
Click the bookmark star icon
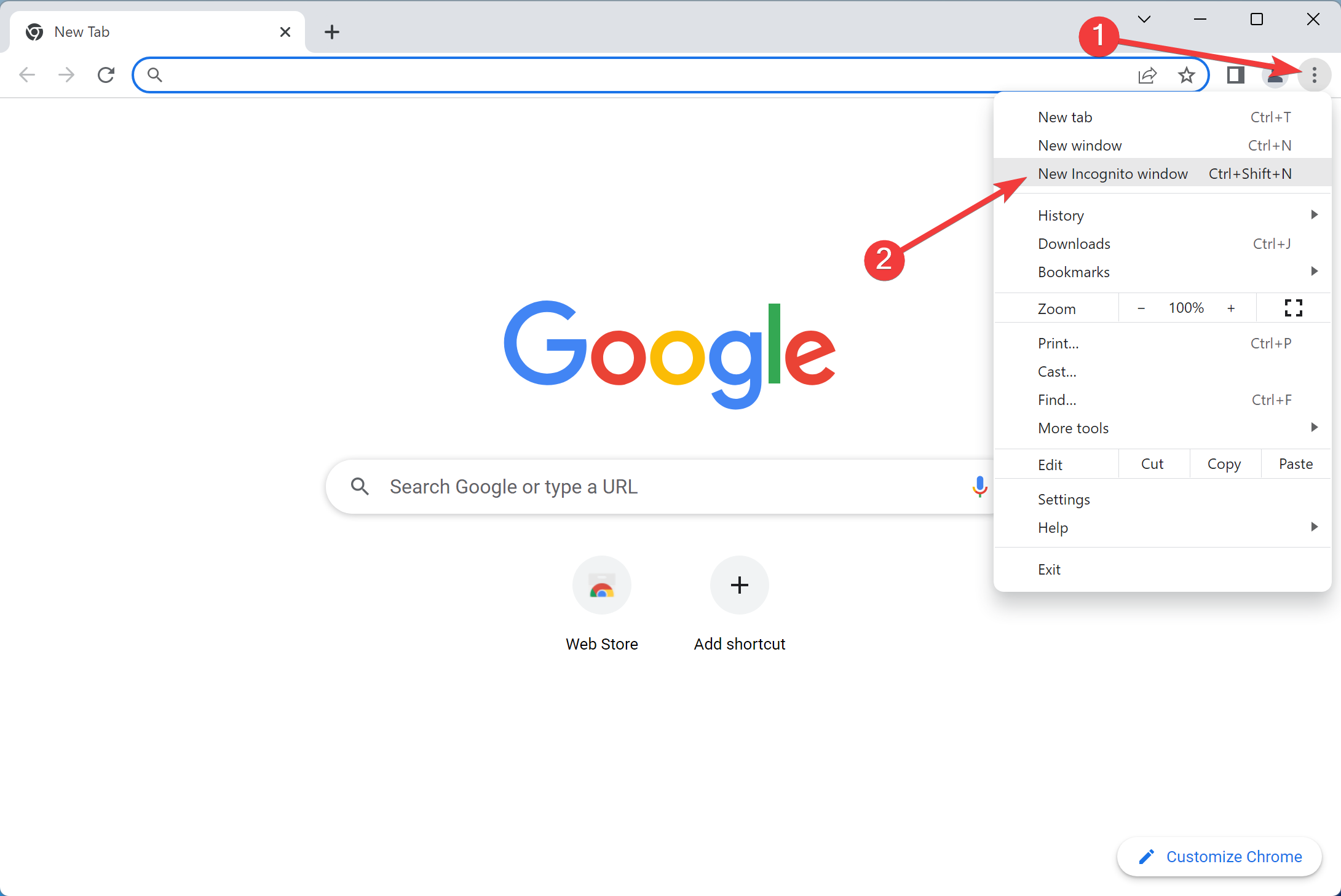click(1185, 74)
